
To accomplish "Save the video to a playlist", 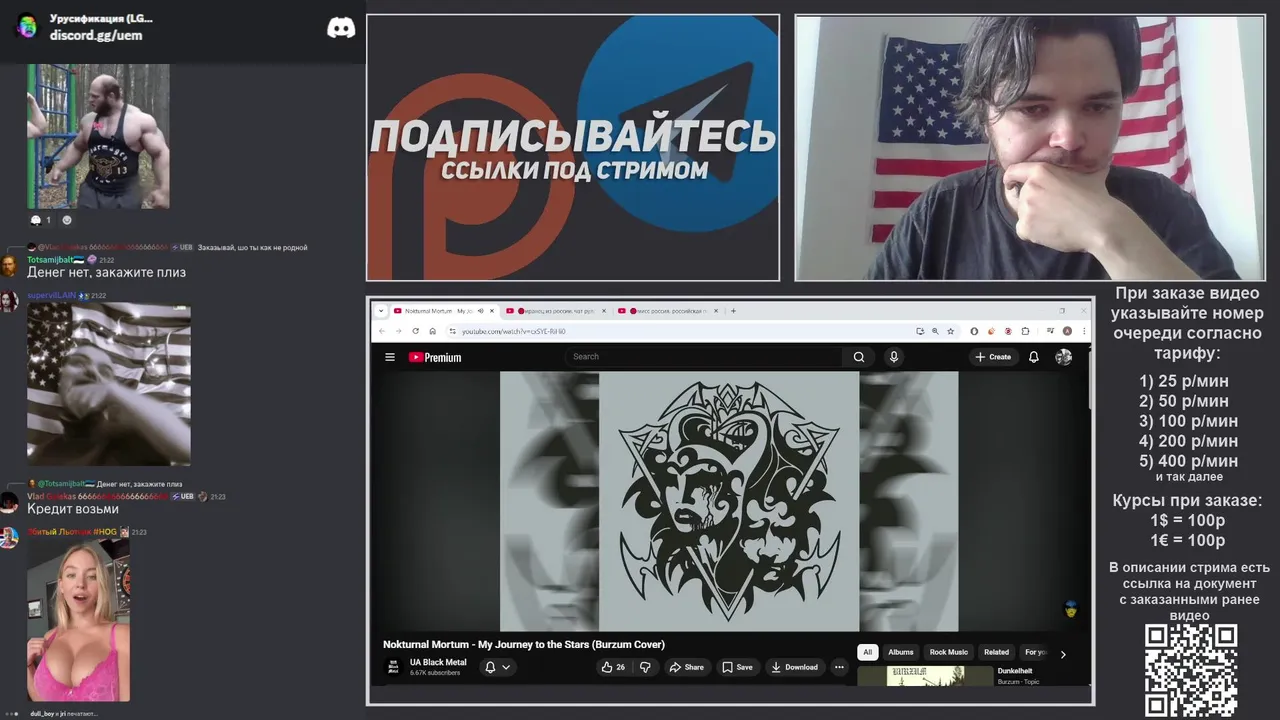I will (737, 667).
